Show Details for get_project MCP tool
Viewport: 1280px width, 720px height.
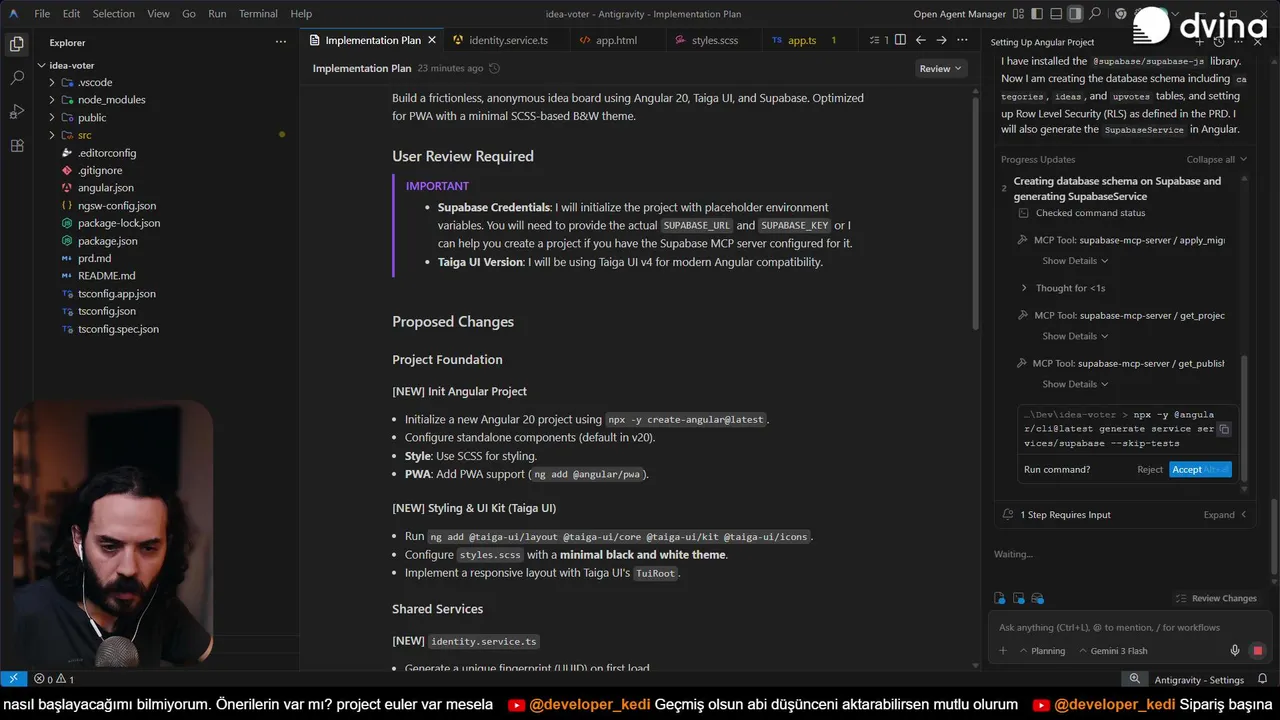tap(1075, 336)
